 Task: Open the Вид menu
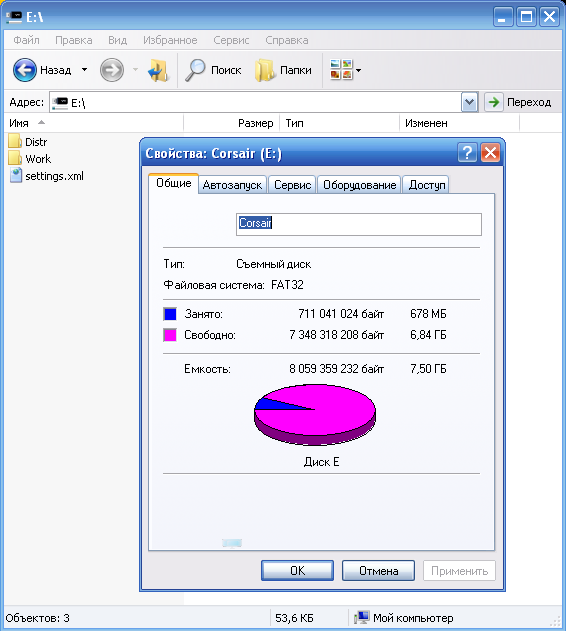click(x=118, y=40)
